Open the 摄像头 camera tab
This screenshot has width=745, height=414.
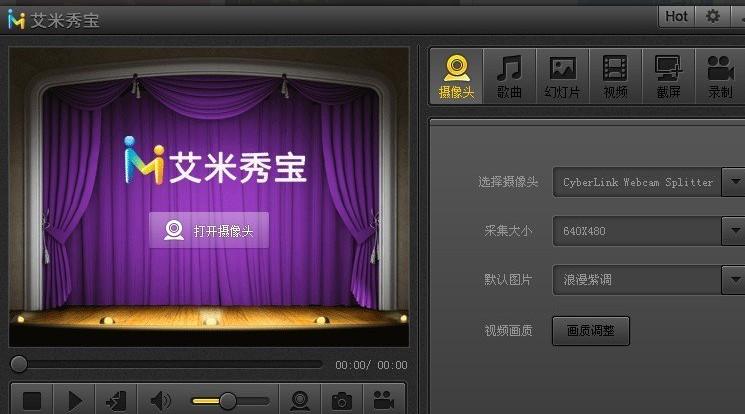coord(457,77)
